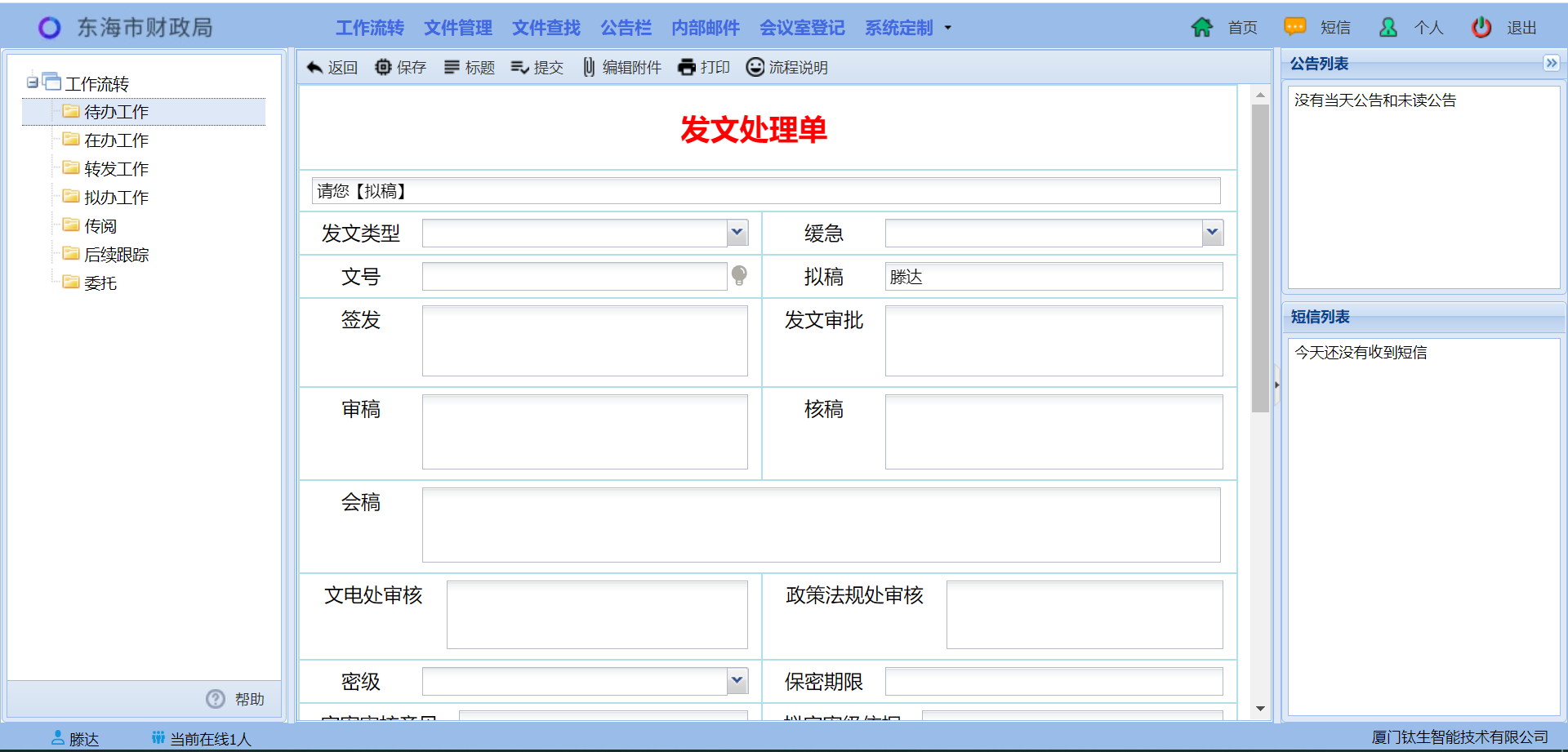Click the 后续跟踪 folder icon

(x=71, y=253)
